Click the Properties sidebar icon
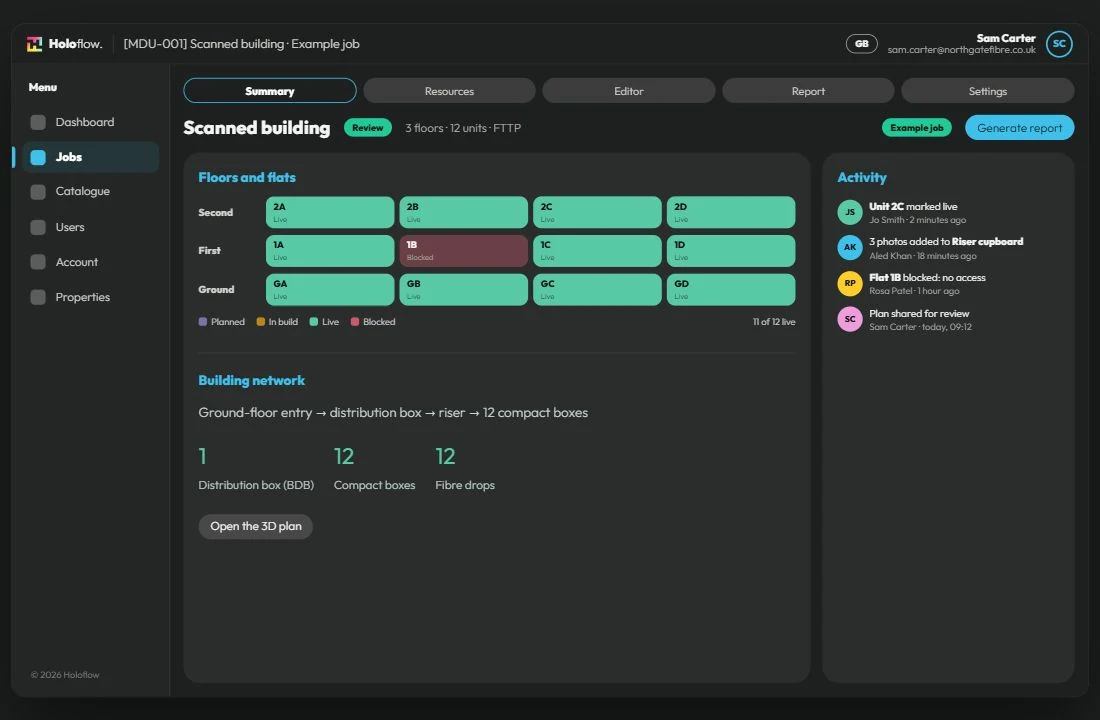Screen dimensions: 1100x720 (x=38, y=297)
